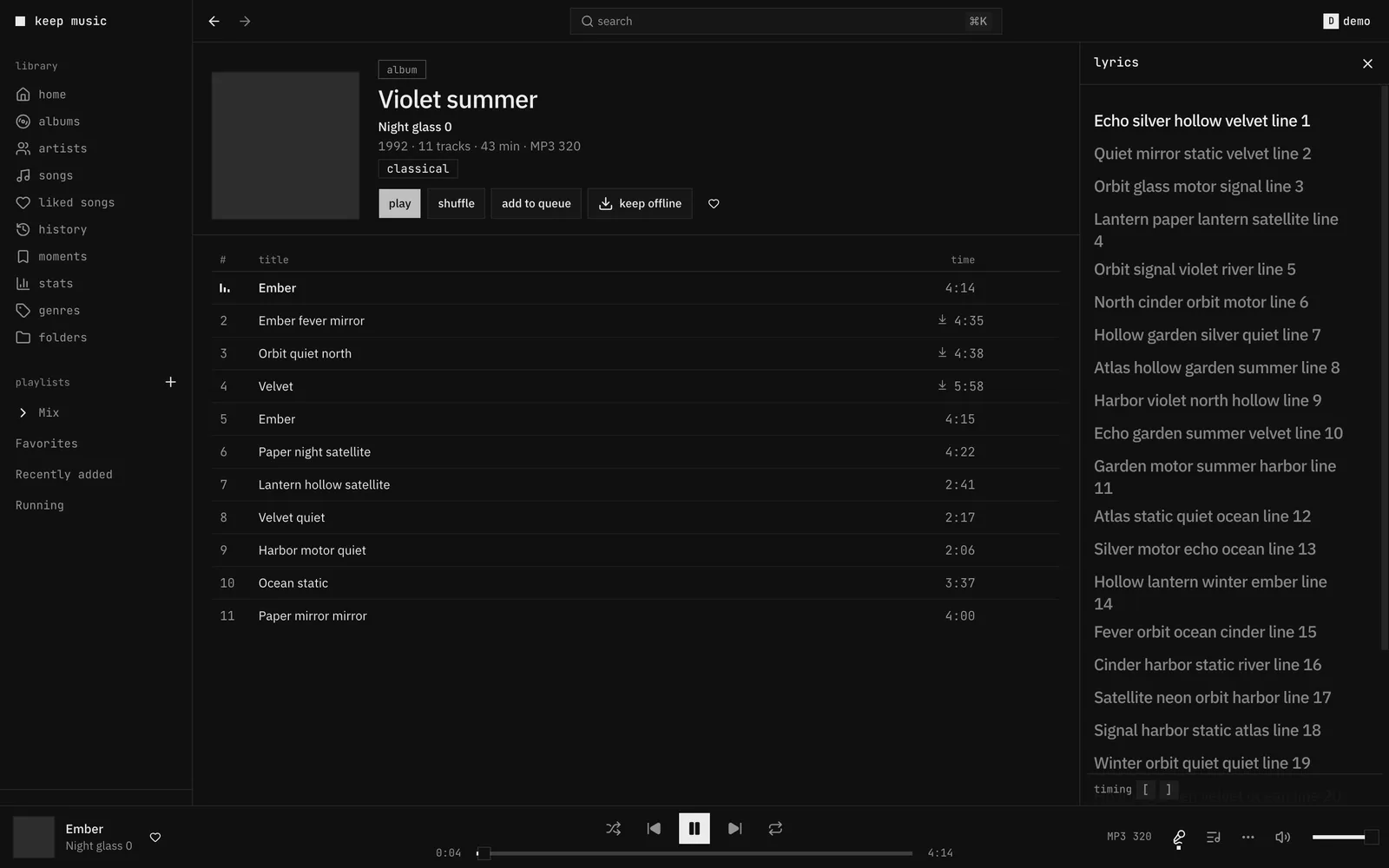Toggle shuffle in the player bar
The image size is (1389, 868).
(x=613, y=828)
